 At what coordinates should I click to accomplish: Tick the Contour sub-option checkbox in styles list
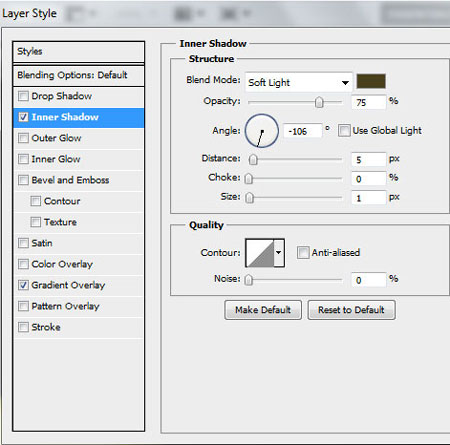35,201
